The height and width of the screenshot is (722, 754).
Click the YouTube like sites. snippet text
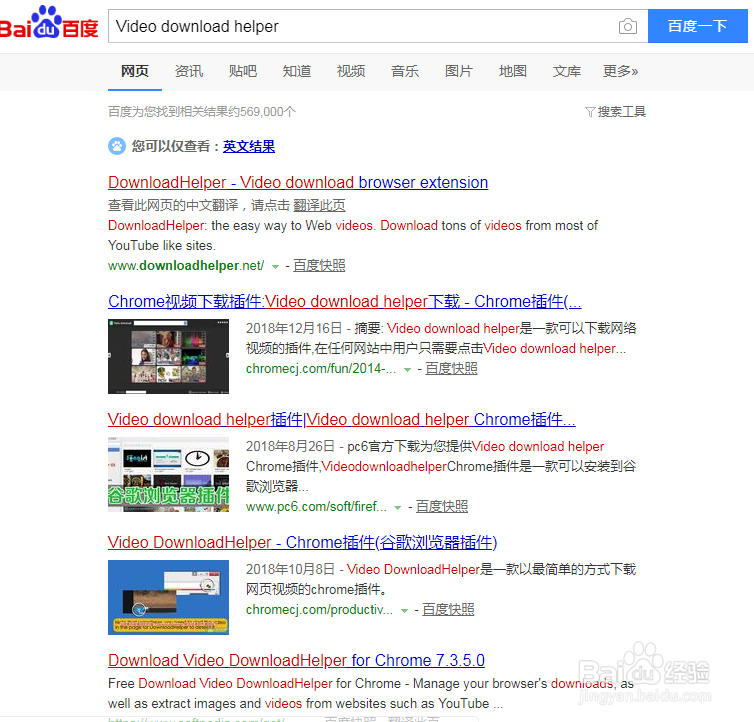(162, 245)
